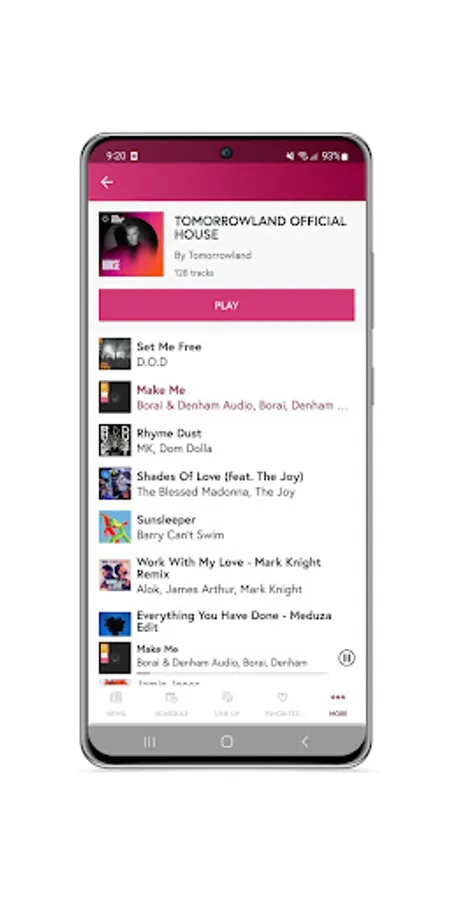The height and width of the screenshot is (900, 450).
Task: Play Shades Of Love feat. The Joy
Action: pos(227,483)
